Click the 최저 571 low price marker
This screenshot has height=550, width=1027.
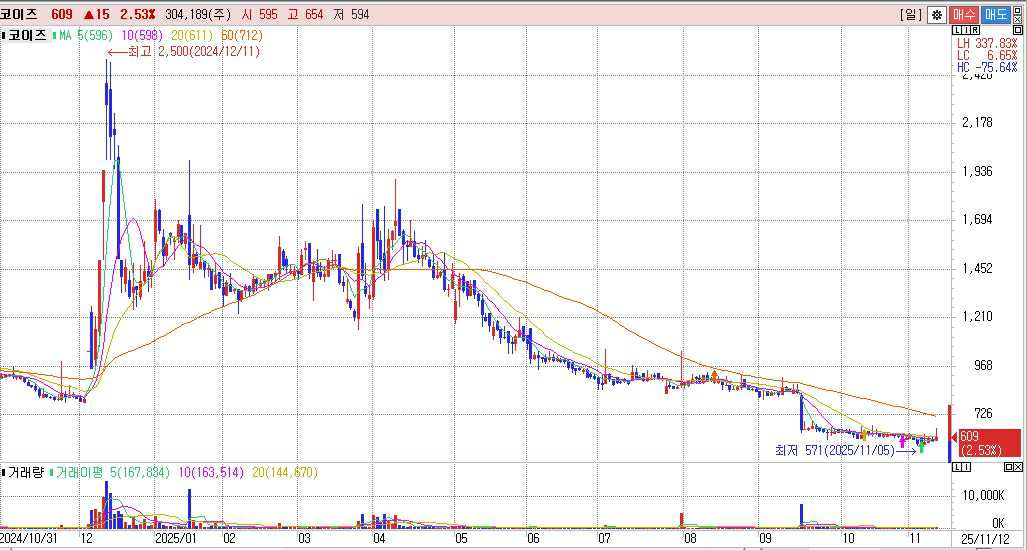coord(832,451)
